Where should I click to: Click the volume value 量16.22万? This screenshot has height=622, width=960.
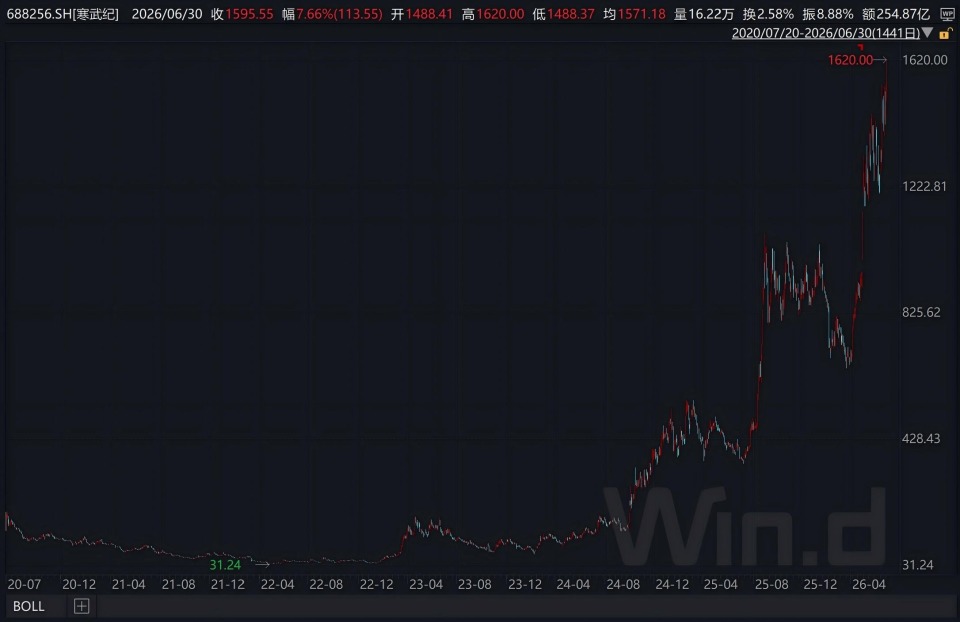coord(703,14)
